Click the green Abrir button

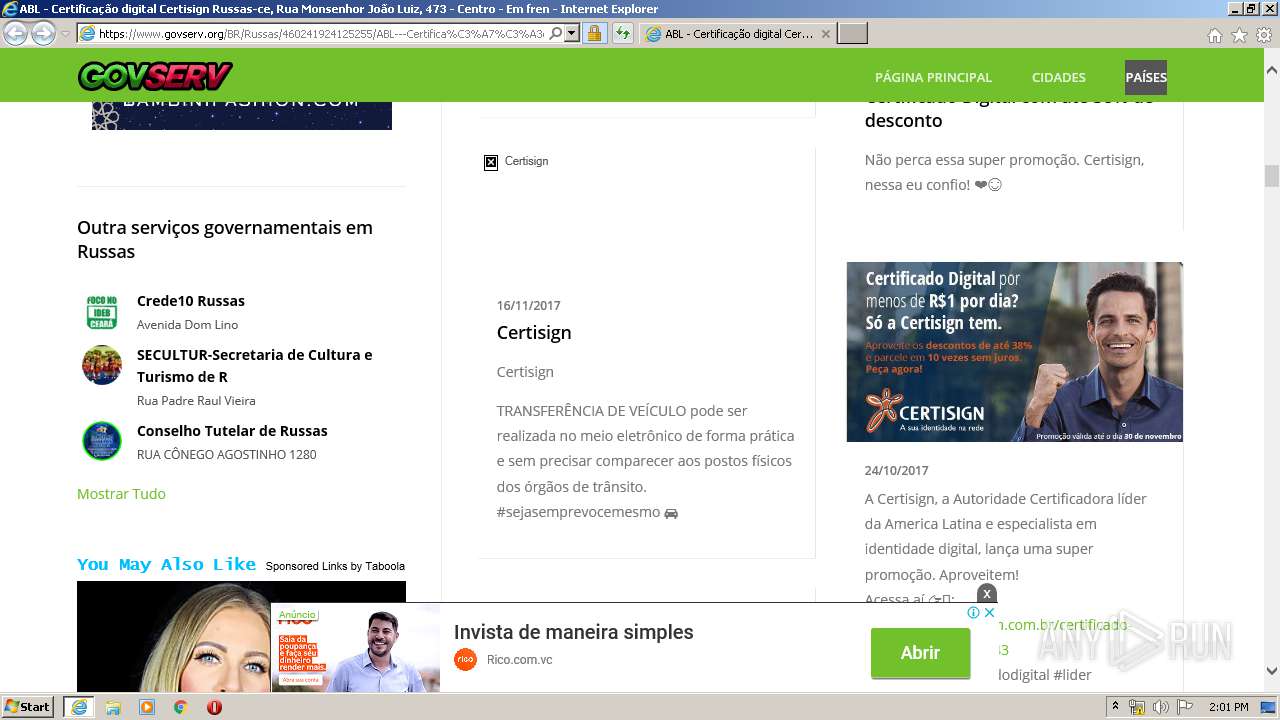[920, 653]
